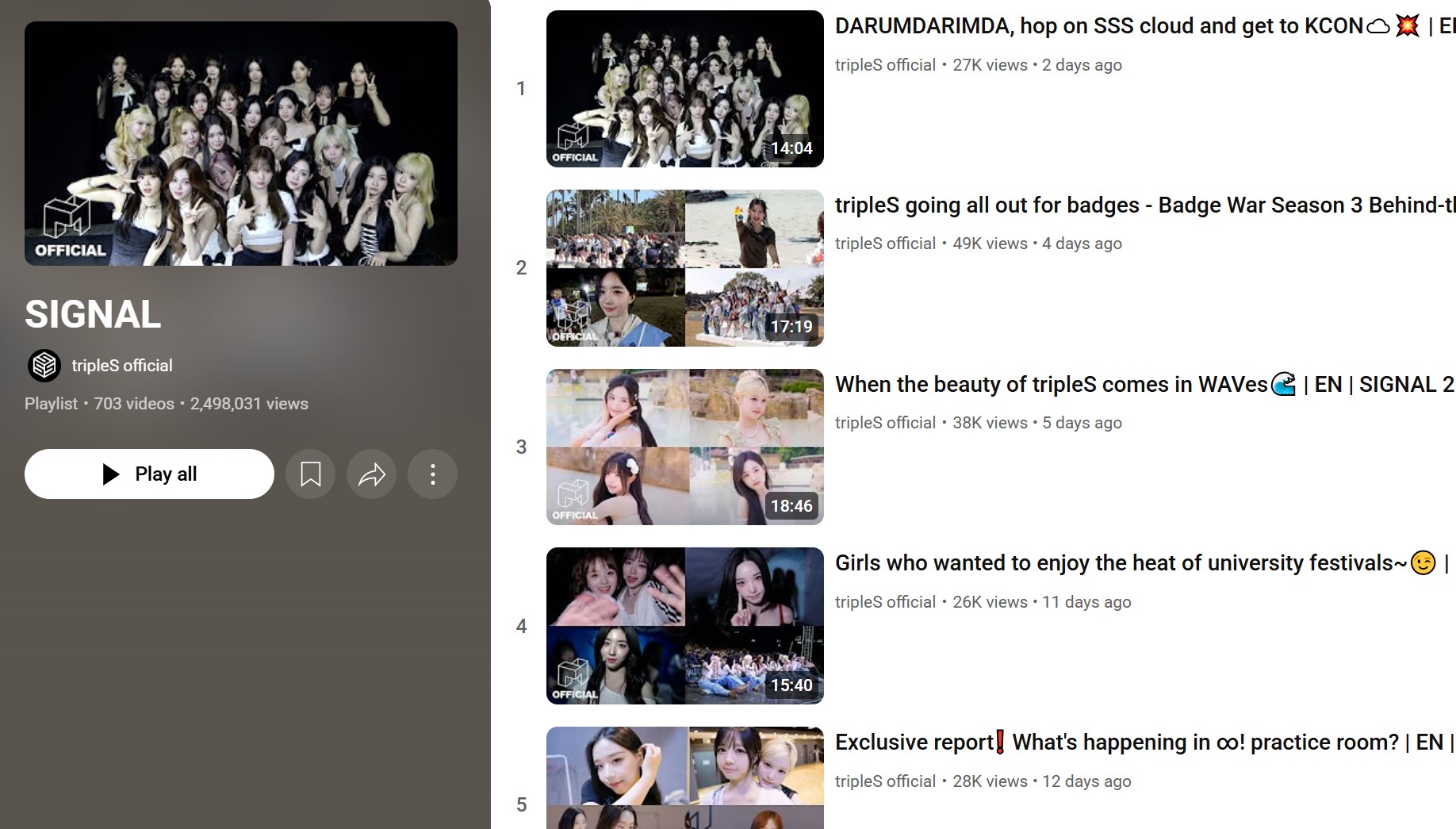The width and height of the screenshot is (1456, 829).
Task: Open 'Girls who wanted to enjoy the heat' title
Action: coord(1143,563)
